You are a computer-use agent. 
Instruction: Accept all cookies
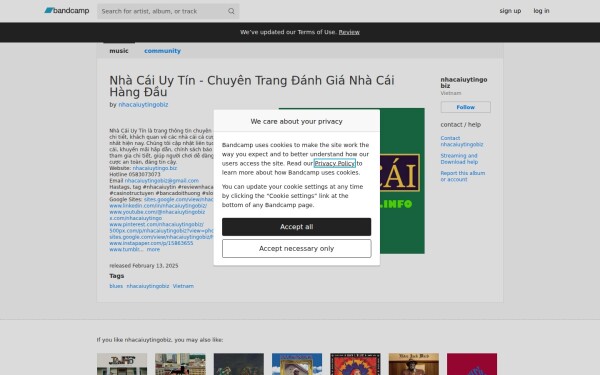pos(296,227)
